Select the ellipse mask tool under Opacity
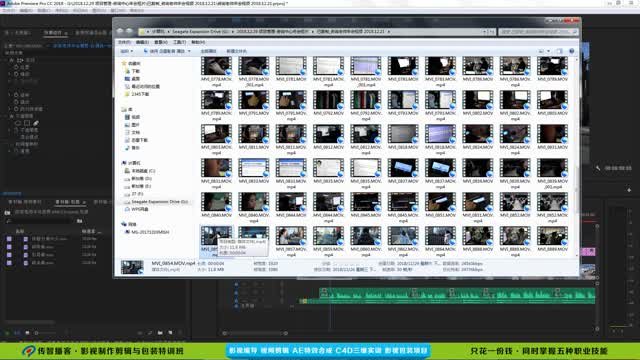The height and width of the screenshot is (360, 640). click(18, 123)
